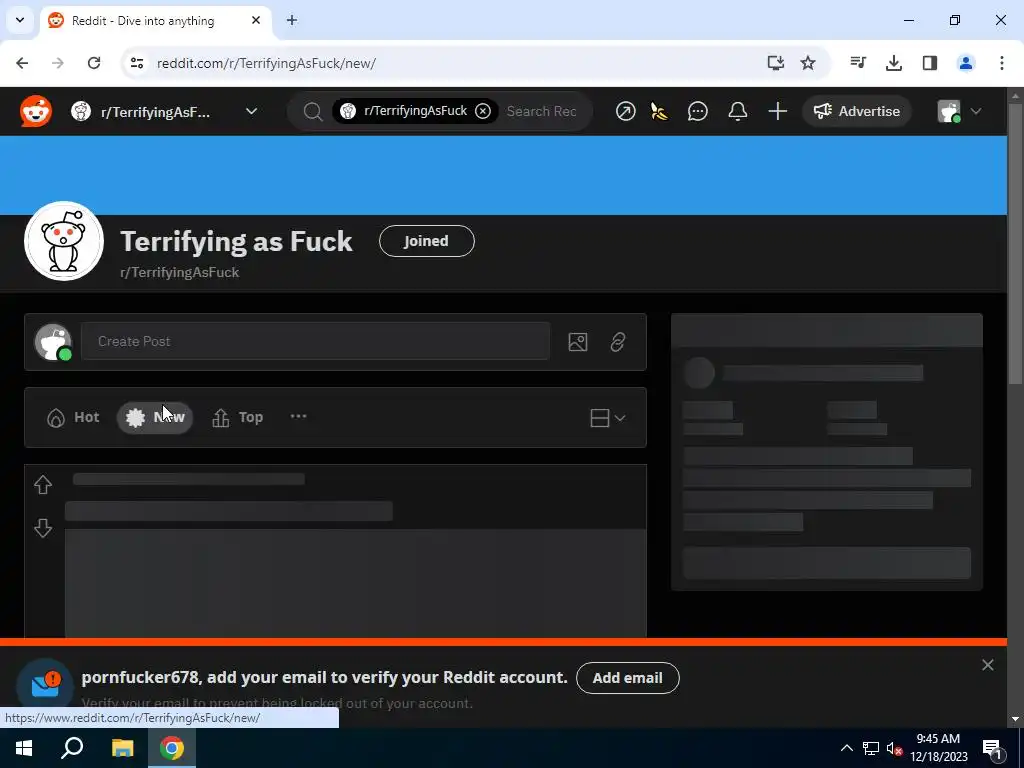
Task: Click the address bar URL
Action: pyautogui.click(x=266, y=63)
